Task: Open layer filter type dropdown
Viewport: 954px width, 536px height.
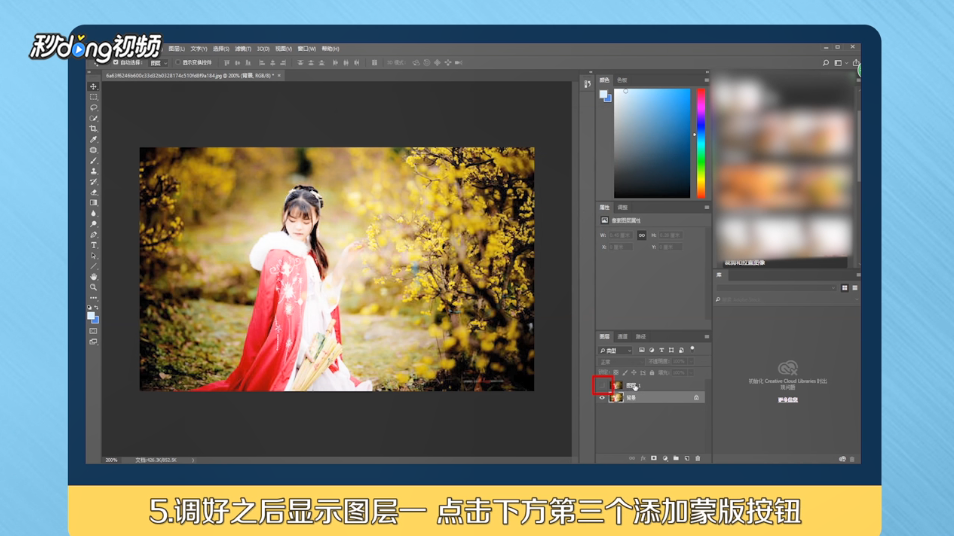Action: click(x=616, y=350)
